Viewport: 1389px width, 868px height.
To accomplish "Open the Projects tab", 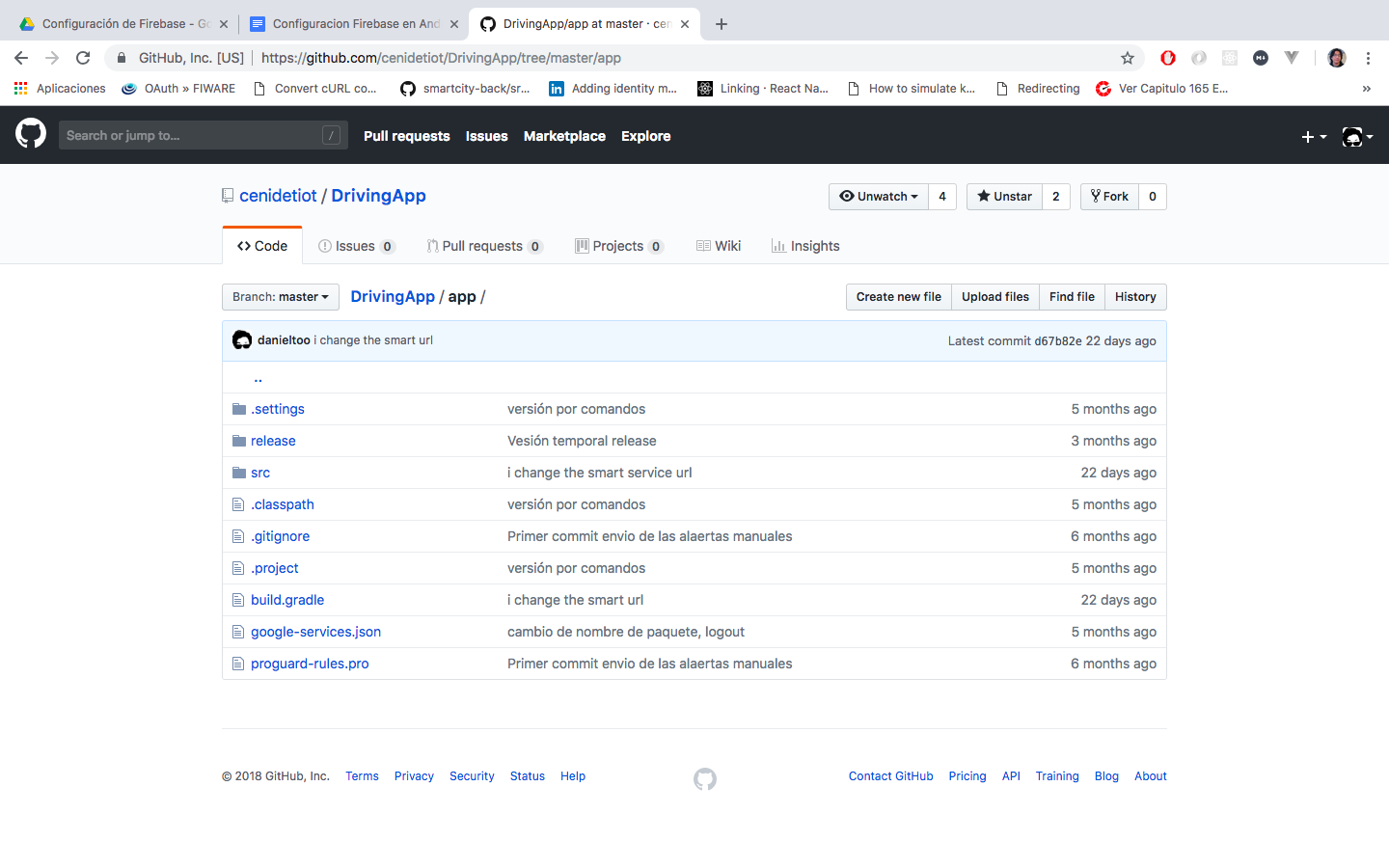I will pos(619,246).
